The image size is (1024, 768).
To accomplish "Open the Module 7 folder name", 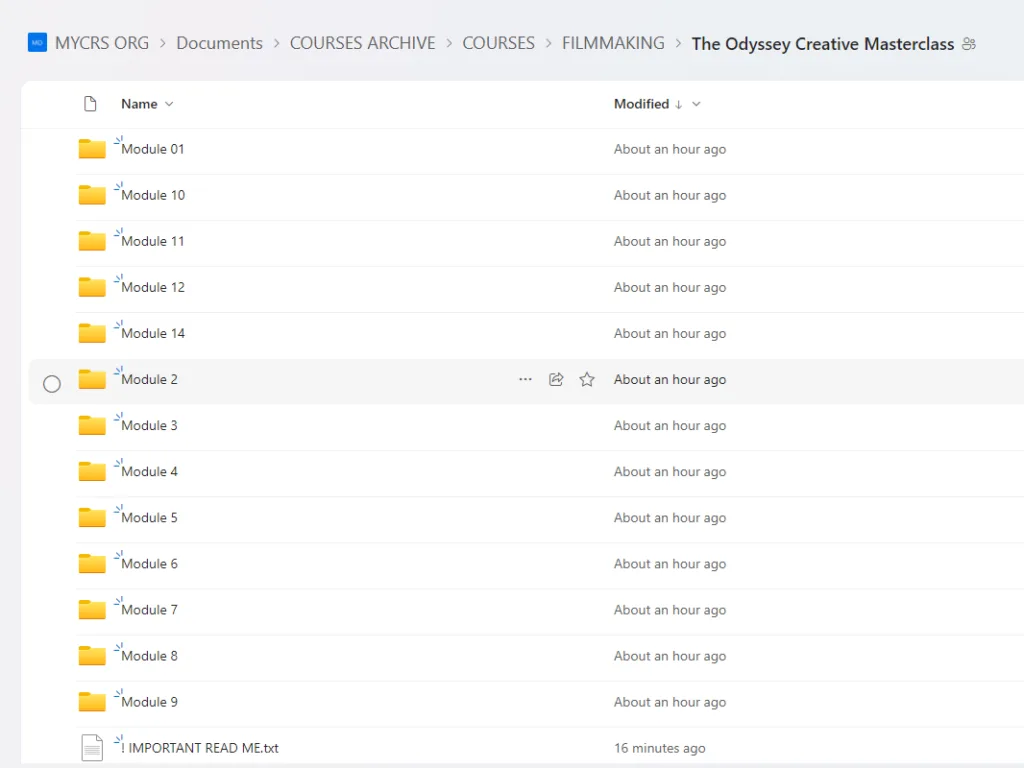I will pos(149,610).
